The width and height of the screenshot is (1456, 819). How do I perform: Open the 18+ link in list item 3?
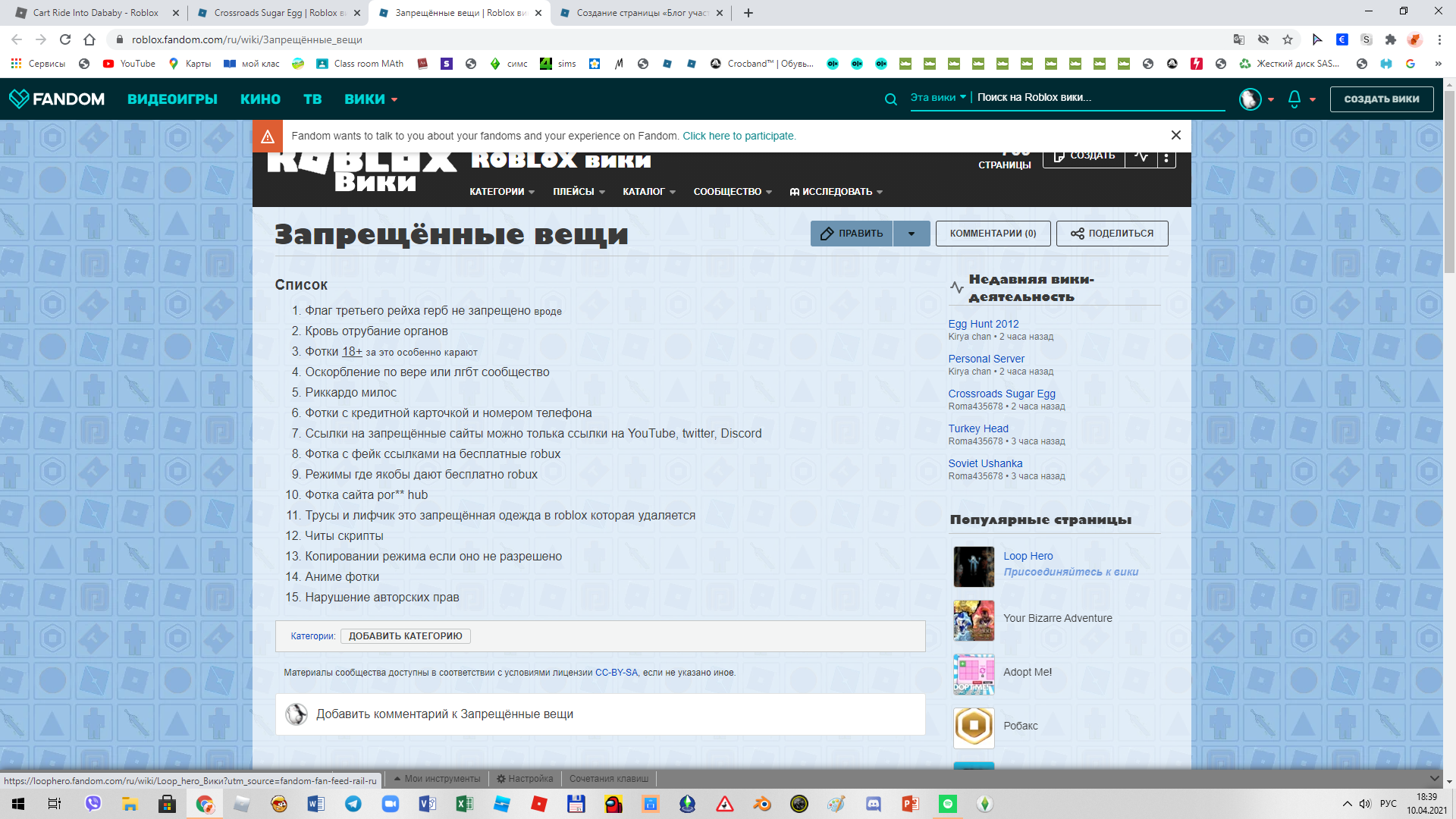point(352,352)
